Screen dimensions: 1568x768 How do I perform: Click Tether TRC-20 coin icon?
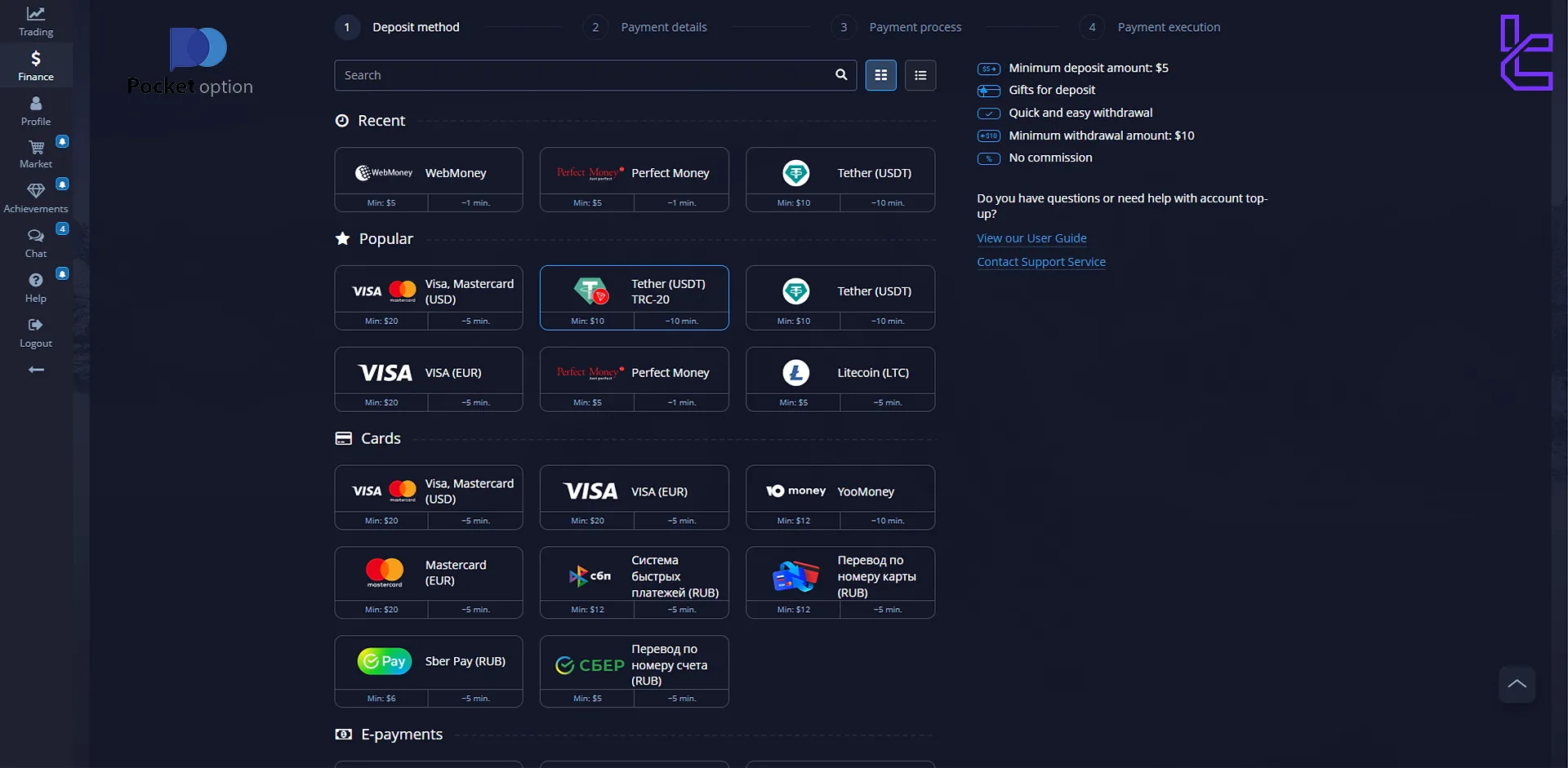pos(591,291)
